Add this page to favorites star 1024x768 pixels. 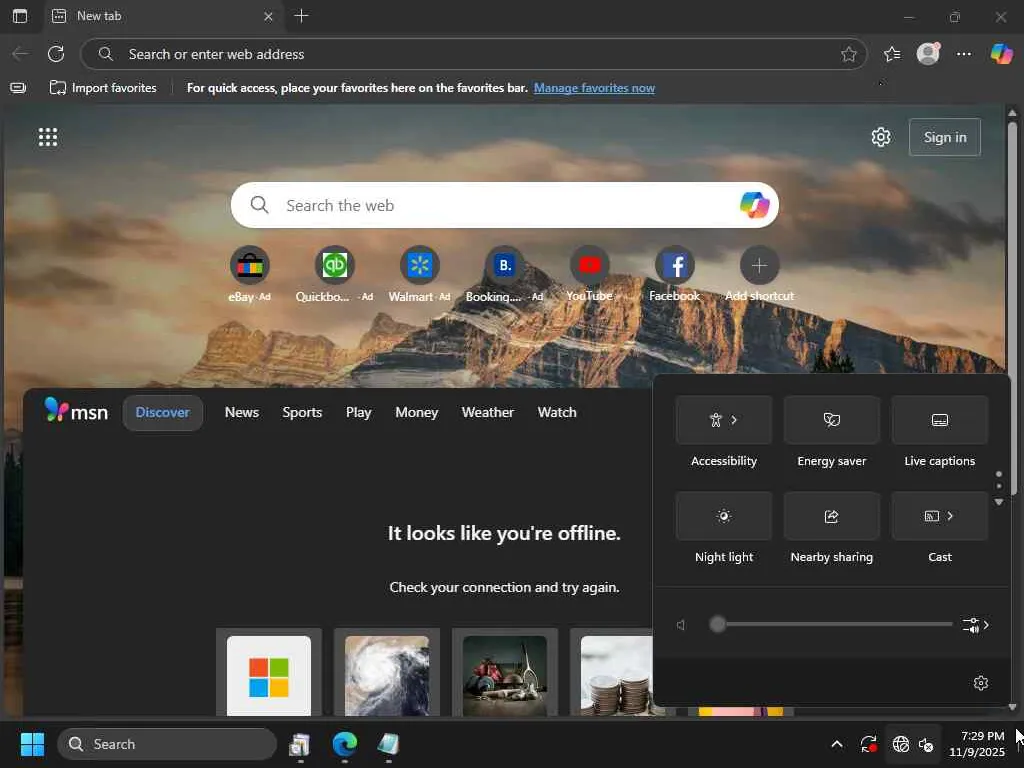tap(848, 54)
